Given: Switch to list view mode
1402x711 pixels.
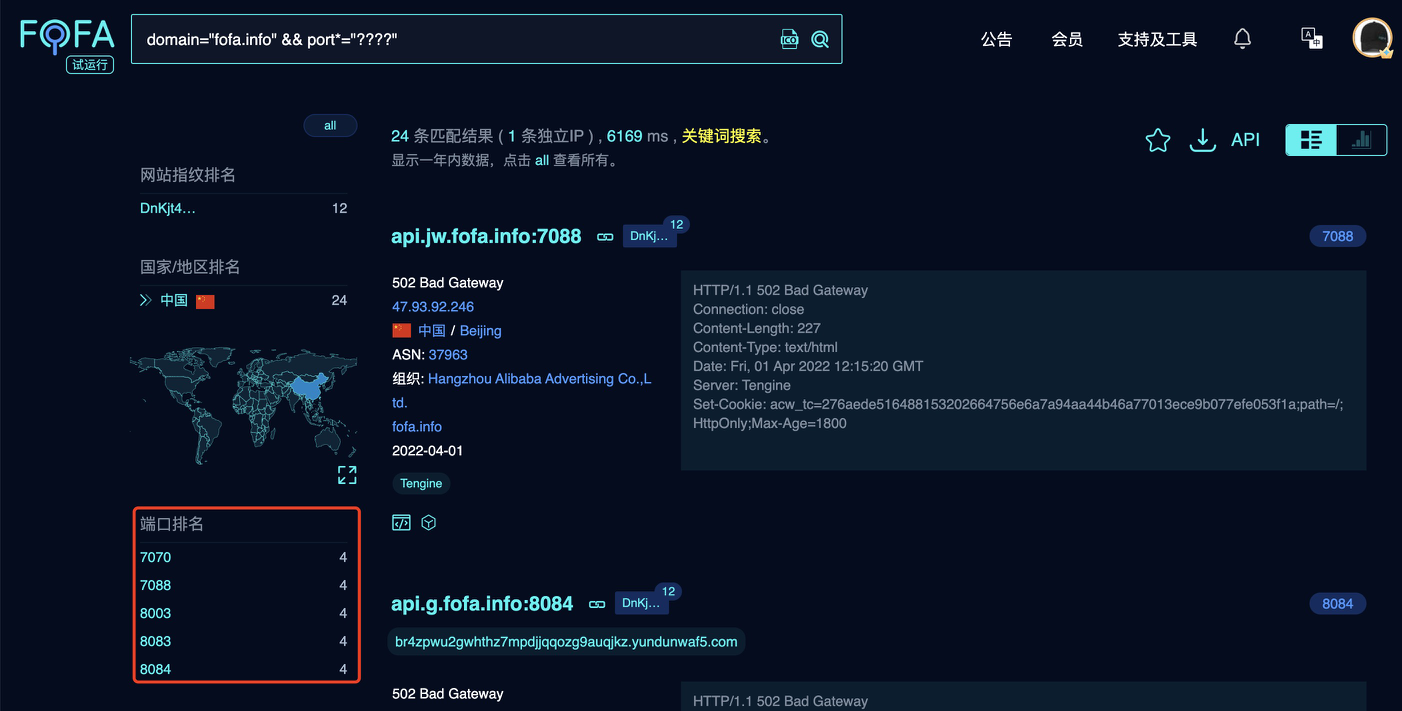Looking at the screenshot, I should [x=1311, y=140].
